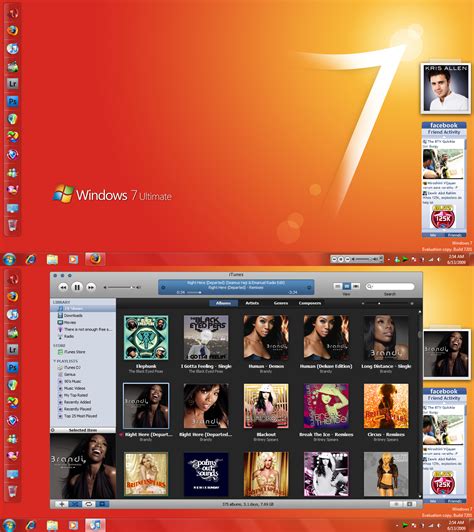Switch to the Artists tab
Screen dimensions: 474x532
coord(252,303)
